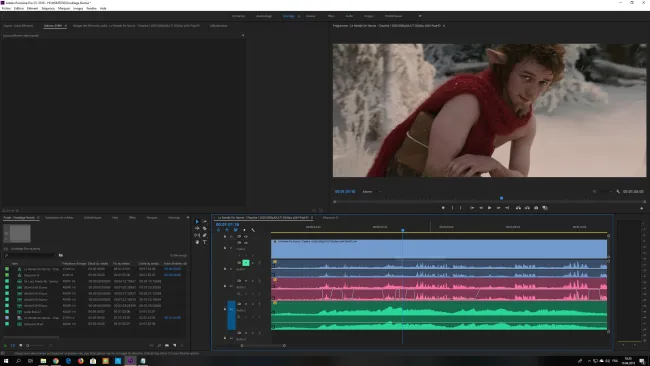Click Program monitor scrub bar playhead
Screen dimensions: 650x366
501,198
